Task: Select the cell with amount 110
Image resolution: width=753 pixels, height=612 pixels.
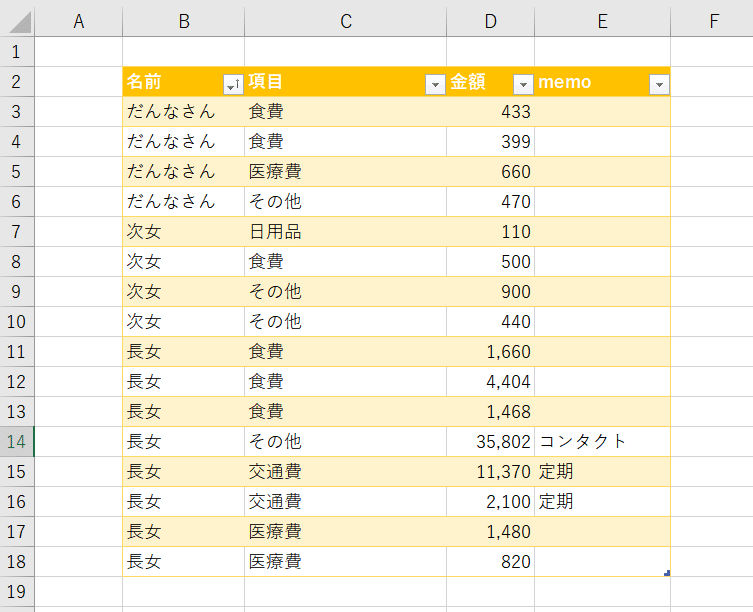Action: pos(490,232)
